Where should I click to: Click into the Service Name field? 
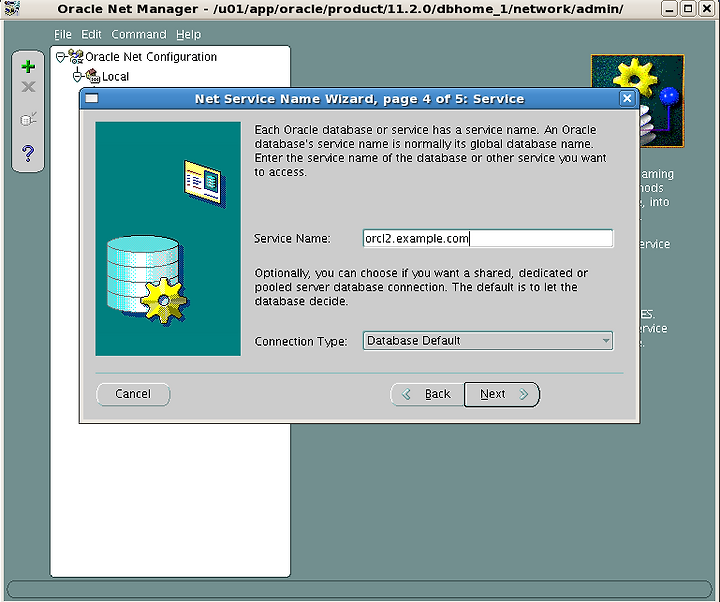488,238
